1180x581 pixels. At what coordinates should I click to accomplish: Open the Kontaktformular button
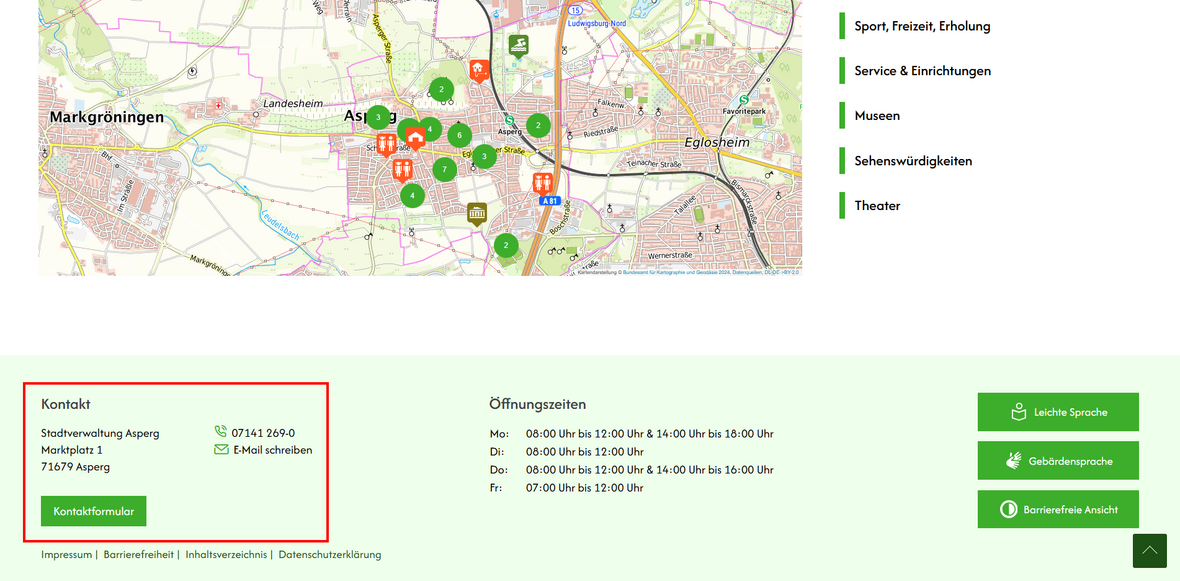(94, 511)
